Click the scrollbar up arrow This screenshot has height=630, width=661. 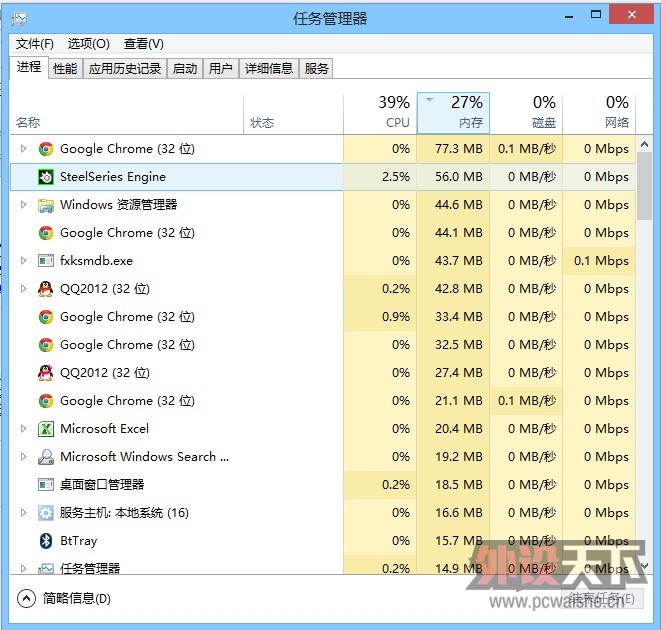point(644,145)
